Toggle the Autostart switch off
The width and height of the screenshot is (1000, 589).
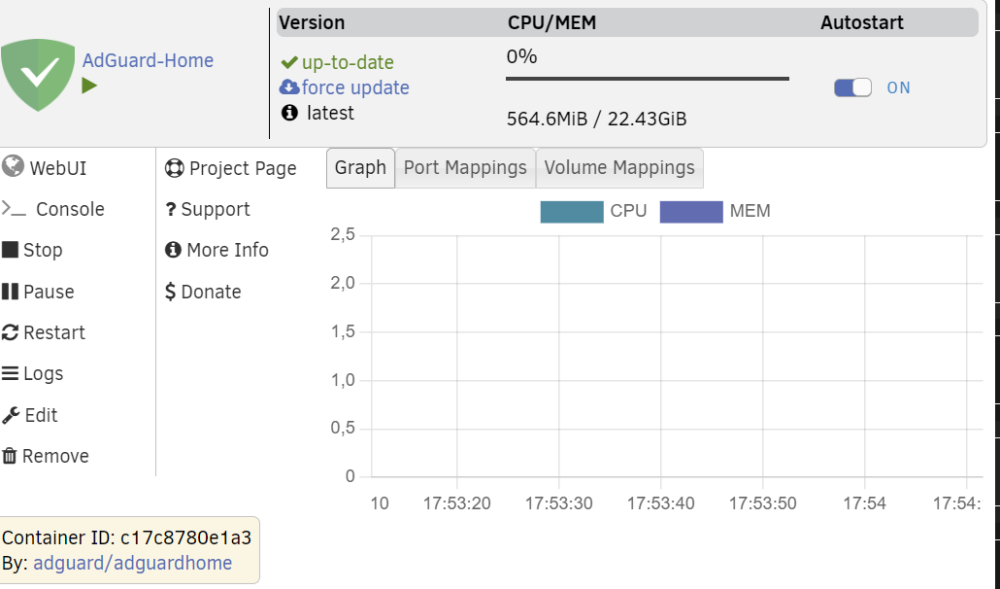click(x=853, y=87)
